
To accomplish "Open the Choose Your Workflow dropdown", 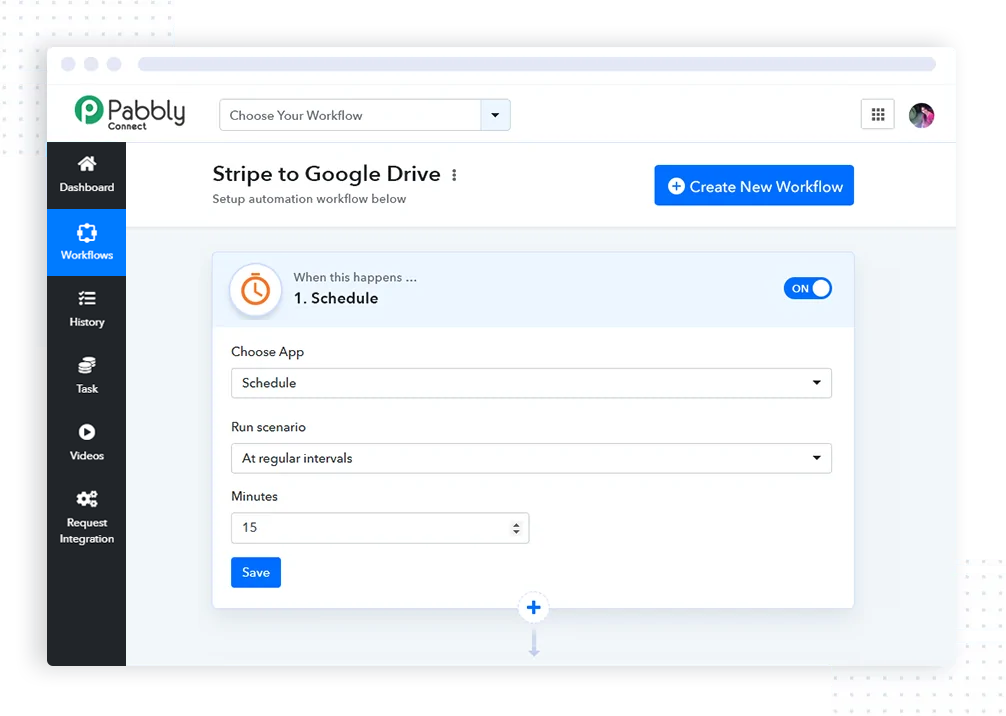I will [x=364, y=115].
